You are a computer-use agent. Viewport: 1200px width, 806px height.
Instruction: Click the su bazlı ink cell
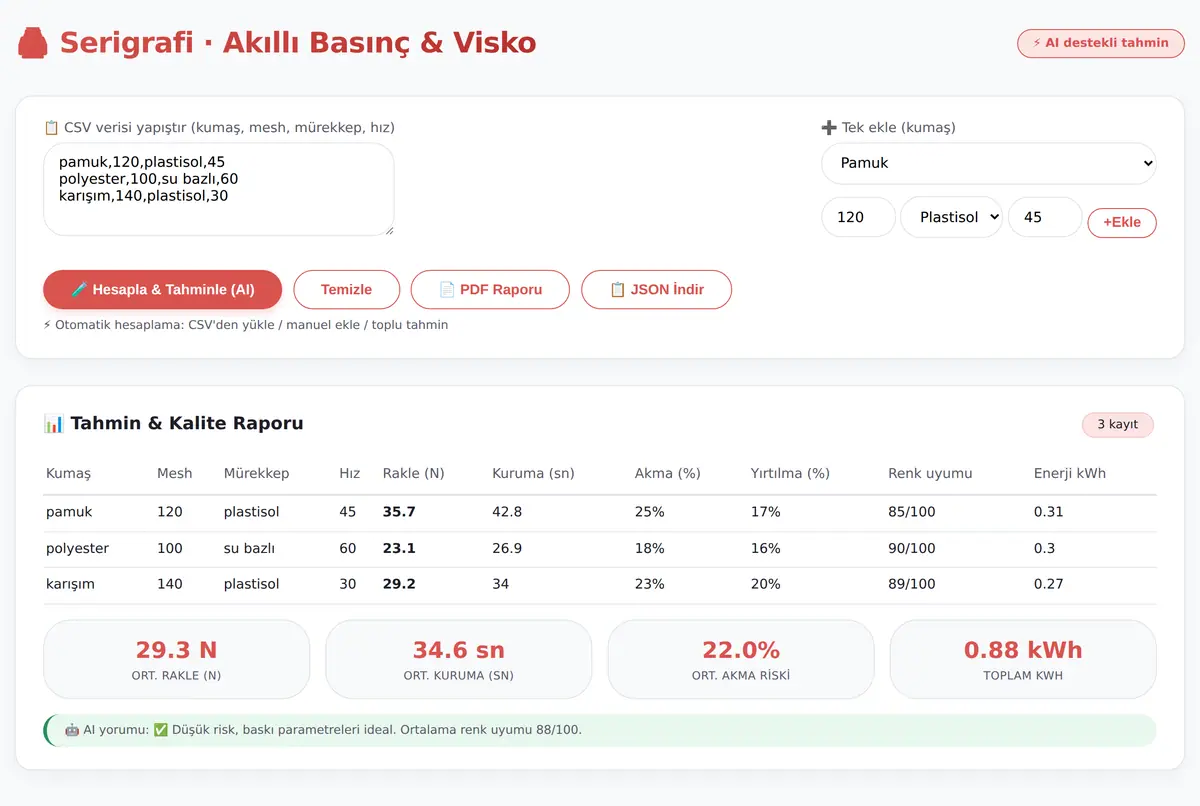(x=249, y=548)
